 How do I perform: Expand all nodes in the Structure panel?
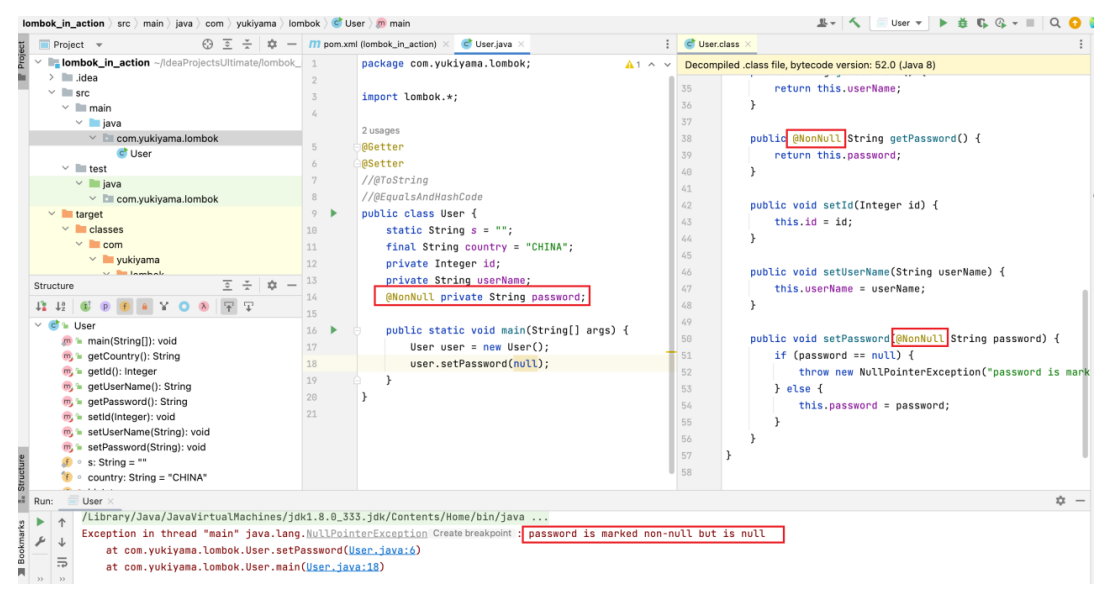(227, 285)
